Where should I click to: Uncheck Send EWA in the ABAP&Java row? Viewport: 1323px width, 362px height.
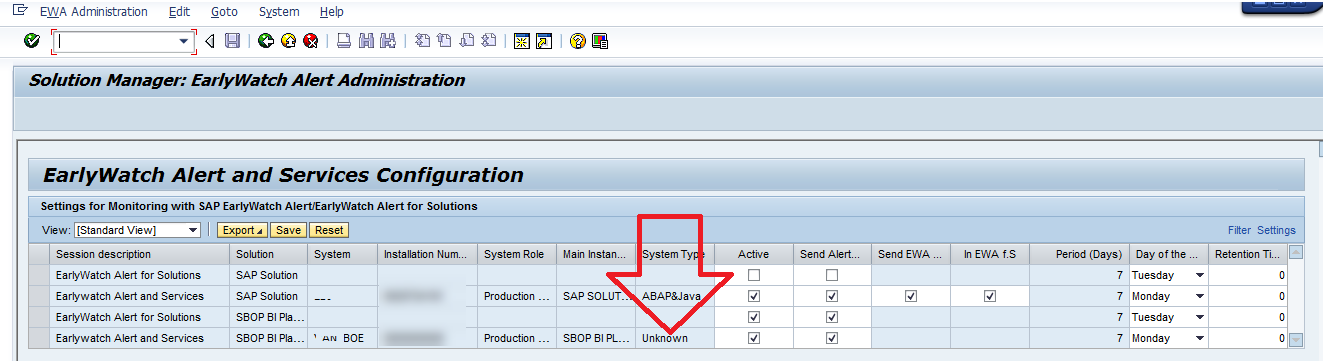pos(910,296)
